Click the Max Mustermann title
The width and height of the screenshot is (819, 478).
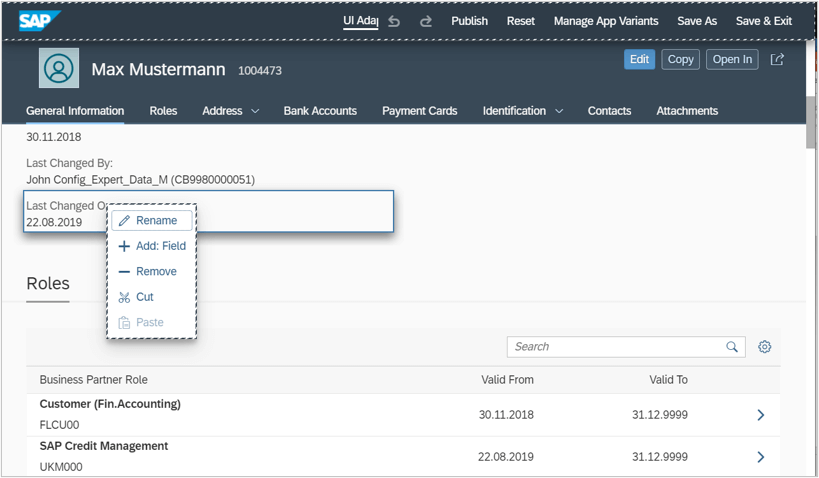pos(158,69)
